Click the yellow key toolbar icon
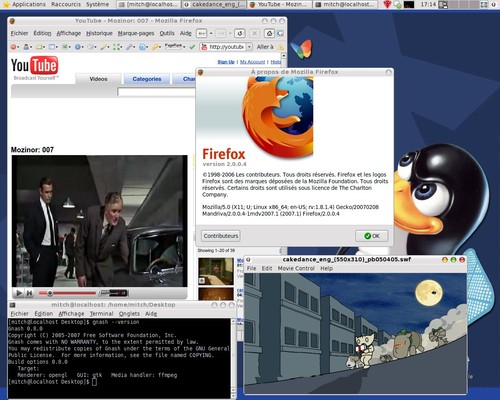This screenshot has height=400, width=500. pyautogui.click(x=155, y=47)
